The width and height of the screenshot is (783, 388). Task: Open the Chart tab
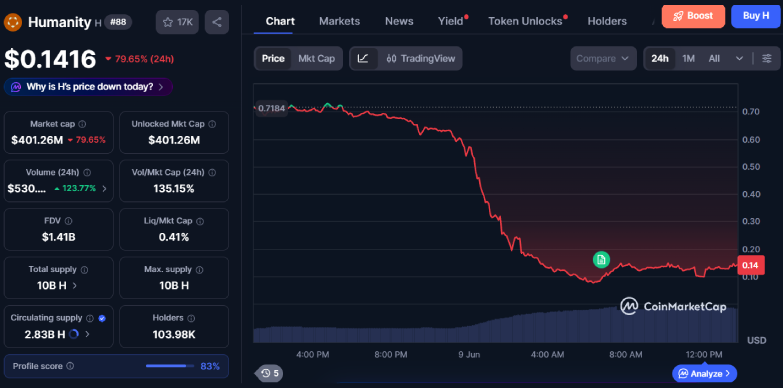[x=280, y=21]
